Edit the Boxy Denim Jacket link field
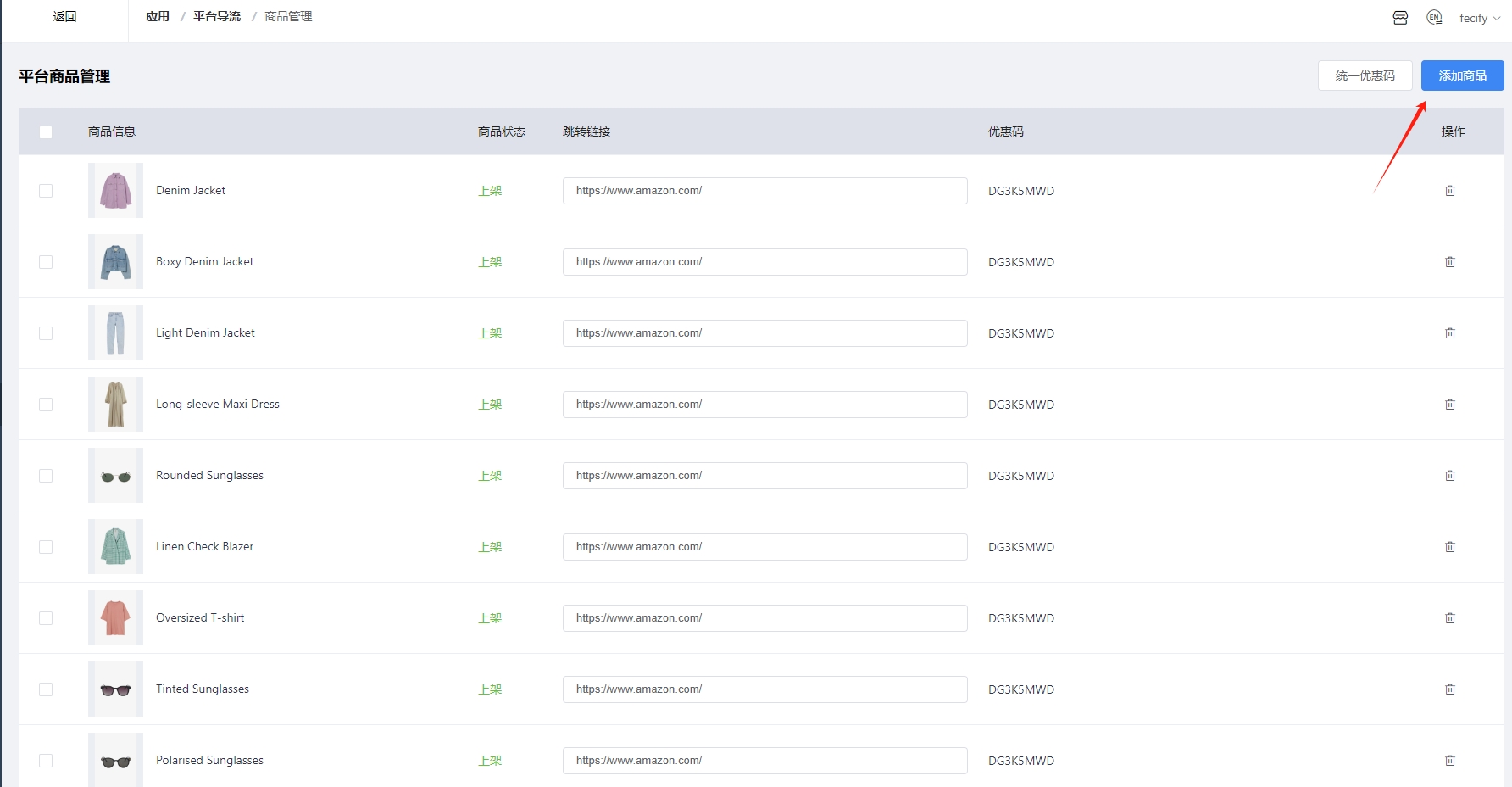1512x787 pixels. tap(764, 262)
